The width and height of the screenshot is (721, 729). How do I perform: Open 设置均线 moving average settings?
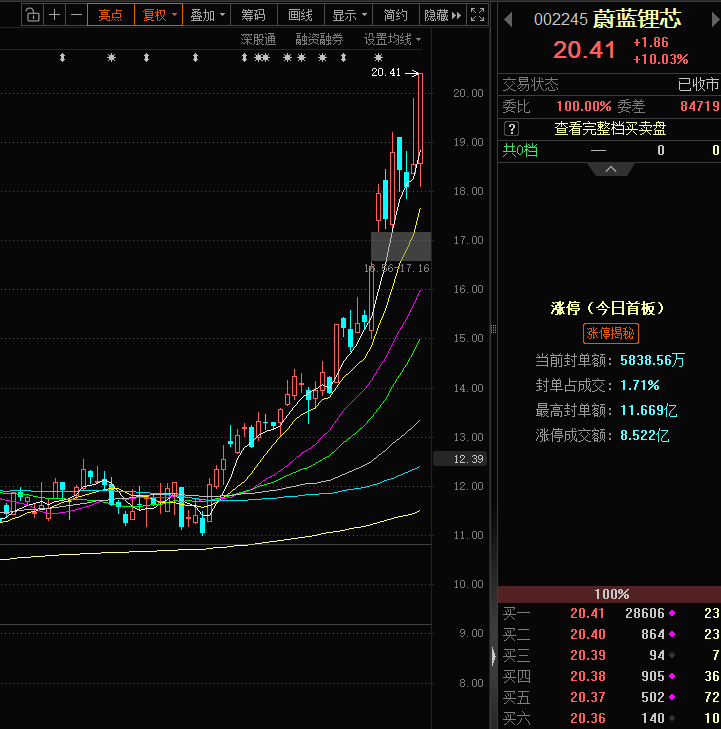[x=392, y=40]
